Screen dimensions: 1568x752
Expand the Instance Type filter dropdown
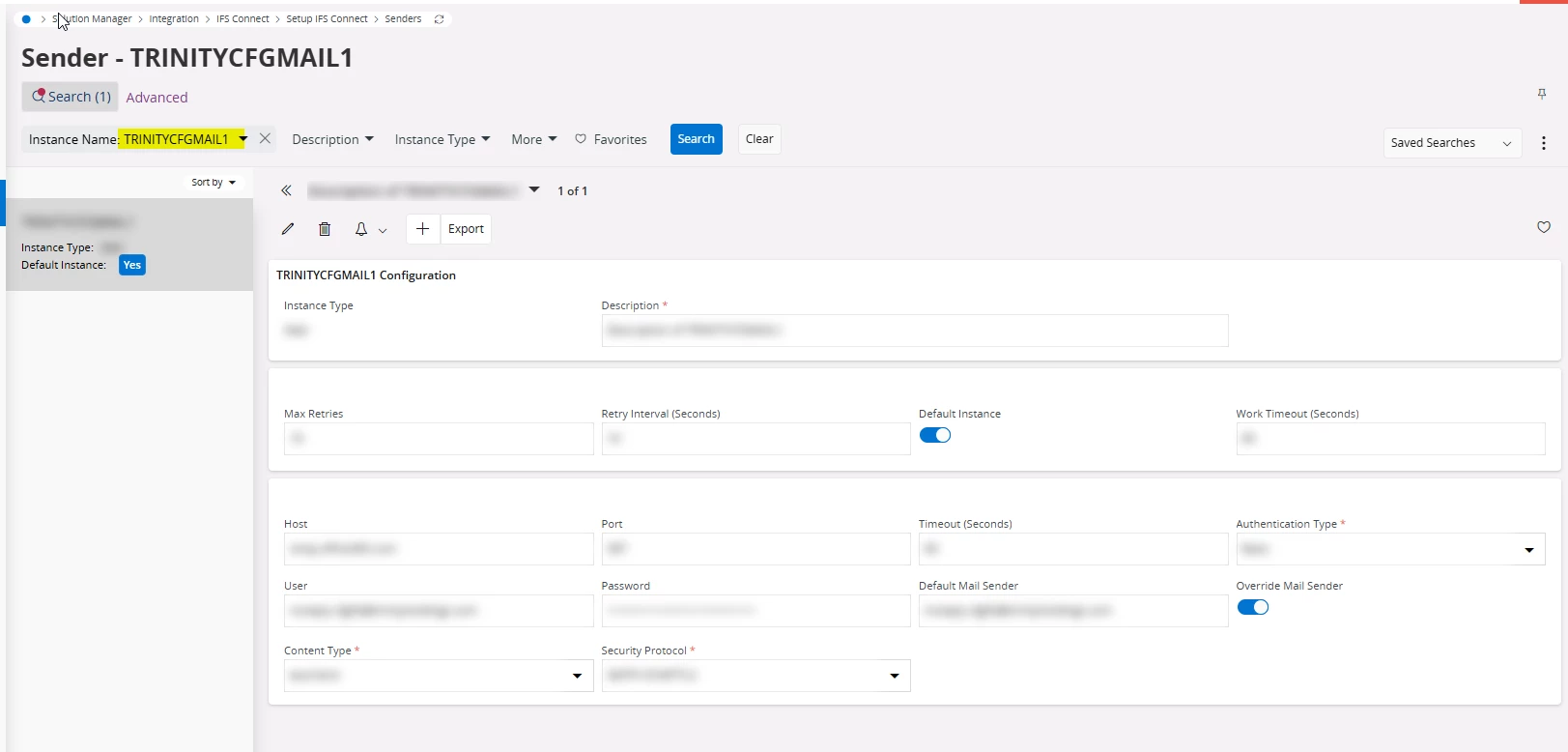click(x=442, y=139)
